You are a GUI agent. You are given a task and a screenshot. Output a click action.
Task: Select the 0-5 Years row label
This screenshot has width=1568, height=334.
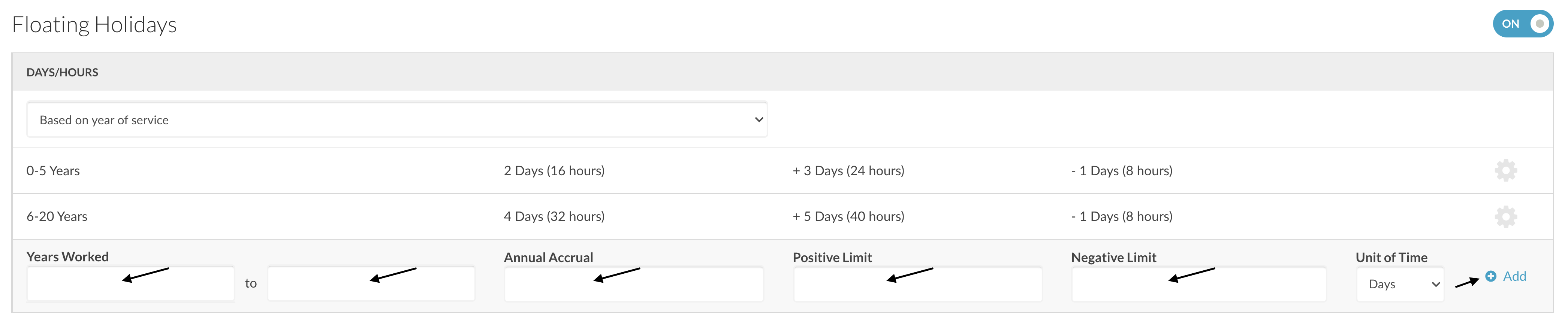pos(53,171)
